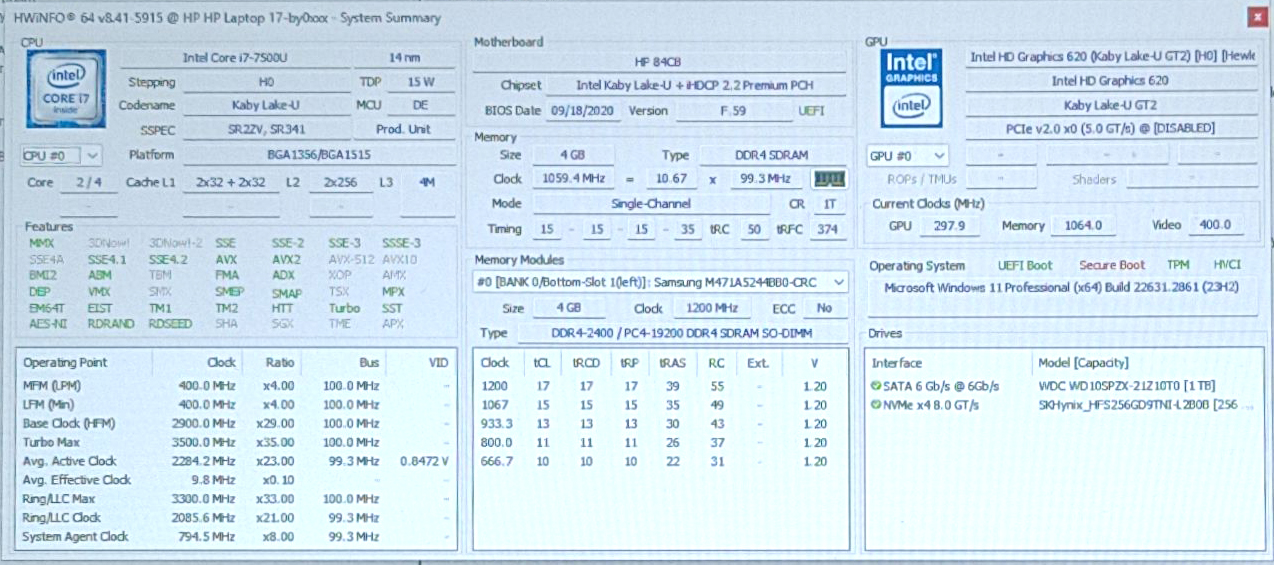Click the memory Clock 1059.4 MHz field
Image resolution: width=1274 pixels, height=565 pixels.
[x=572, y=179]
